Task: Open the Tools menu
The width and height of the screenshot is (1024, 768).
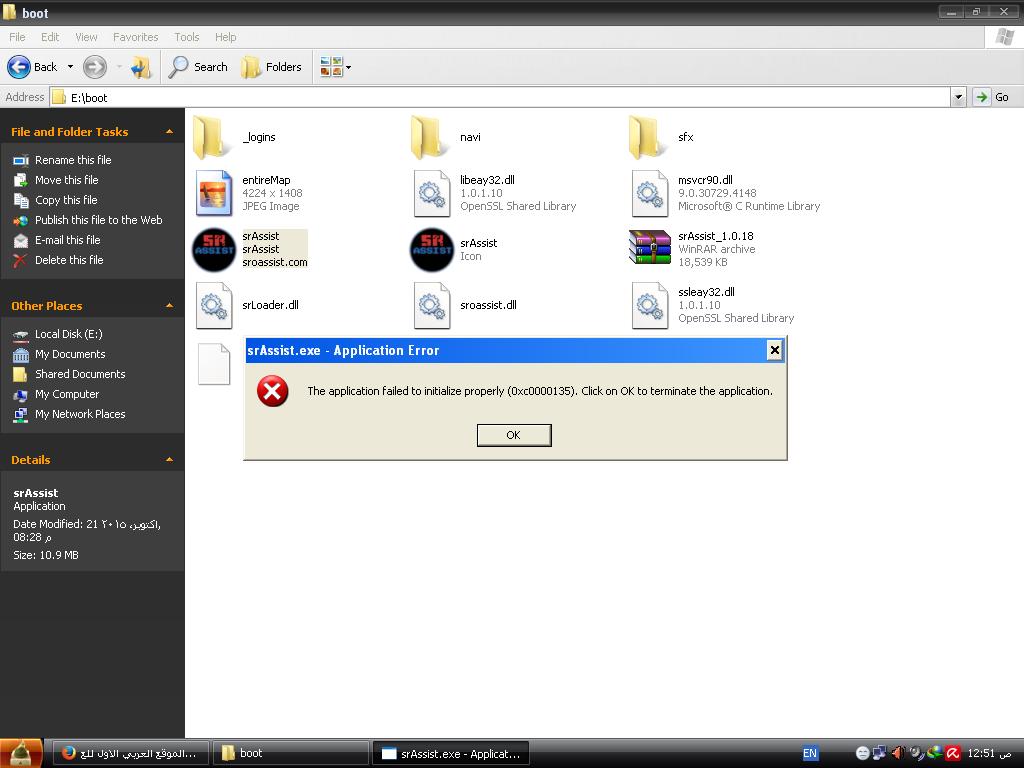Action: [x=186, y=37]
